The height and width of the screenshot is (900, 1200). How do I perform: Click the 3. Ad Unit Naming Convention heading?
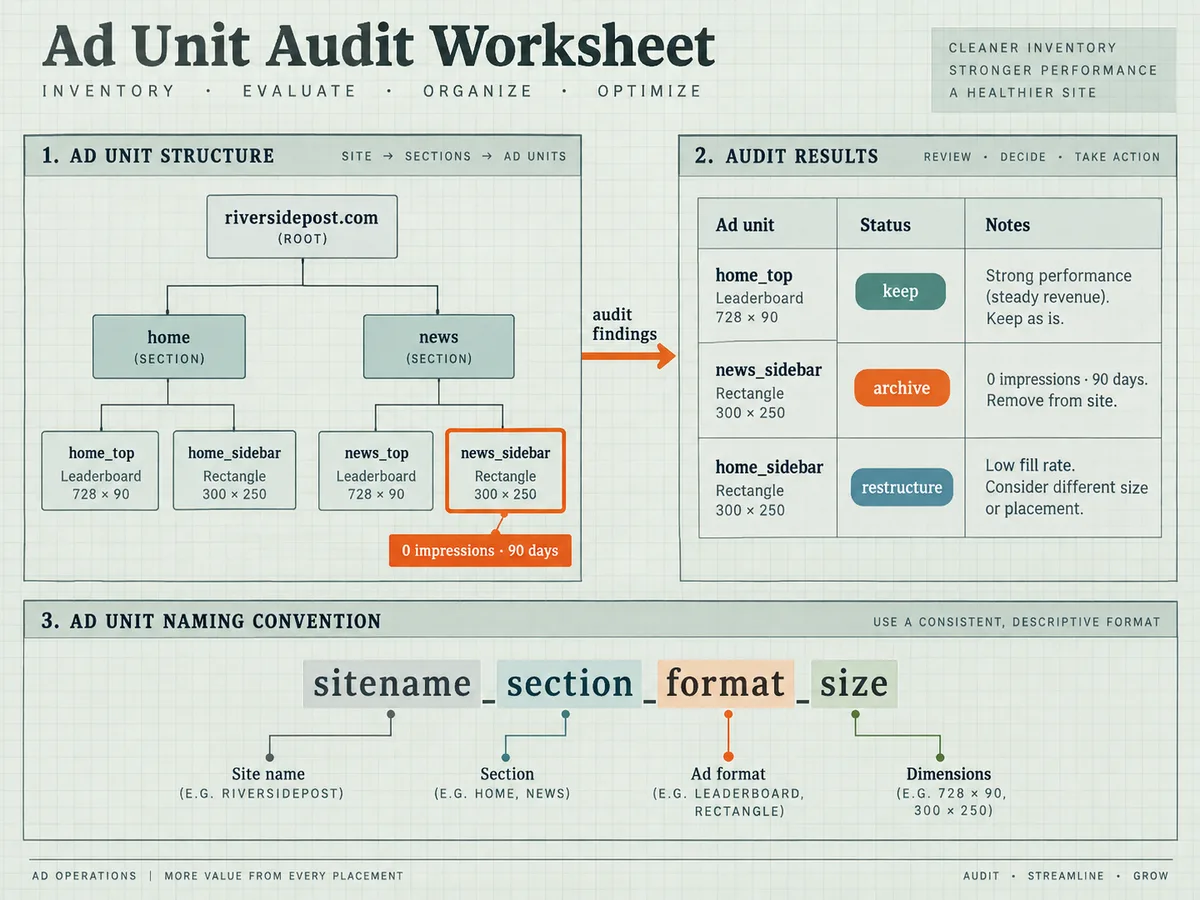tap(211, 621)
